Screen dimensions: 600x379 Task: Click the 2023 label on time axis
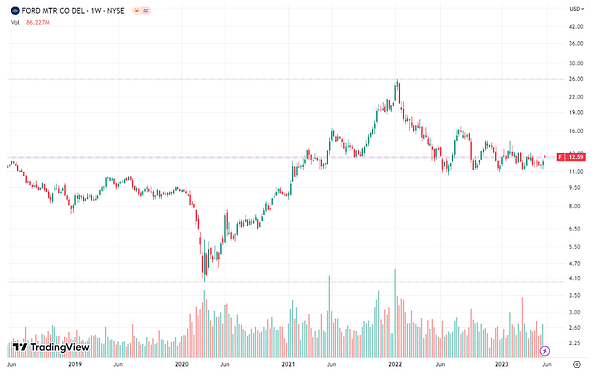[501, 364]
